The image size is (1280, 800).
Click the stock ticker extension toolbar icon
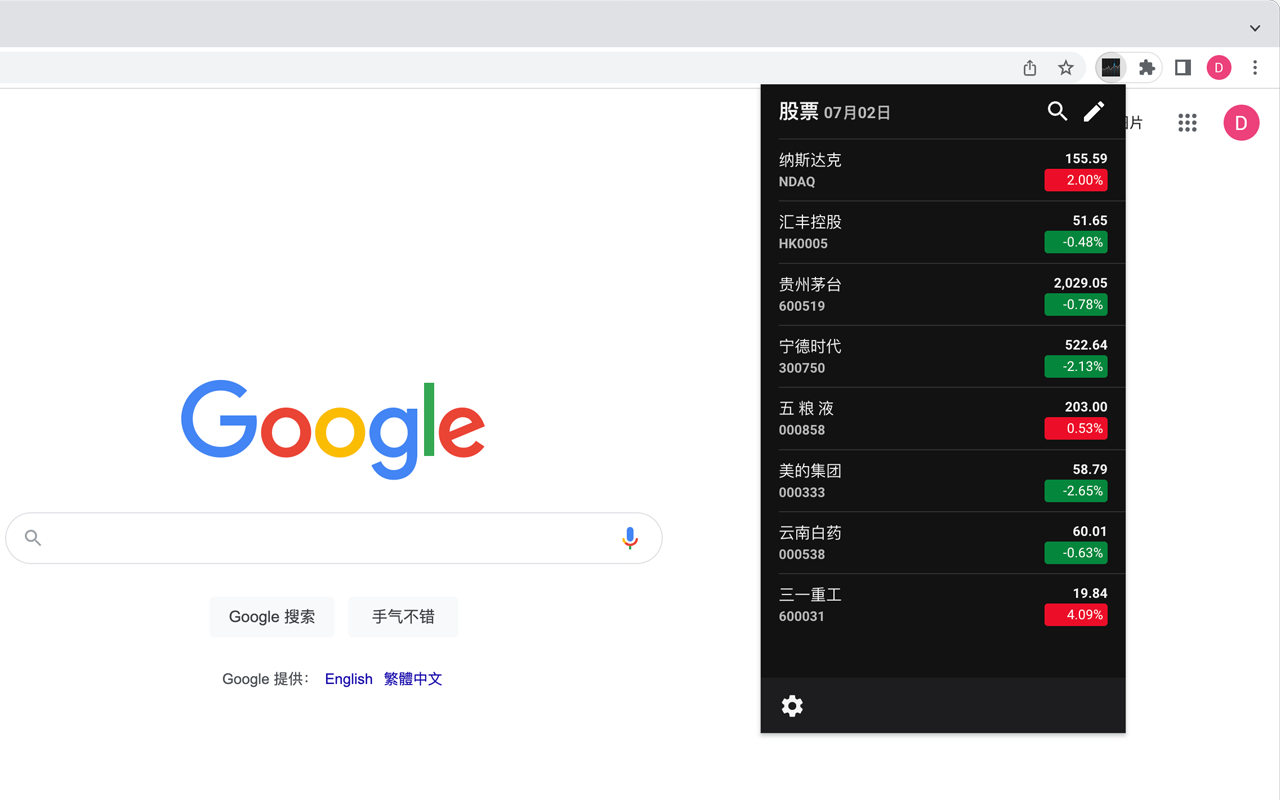(1111, 68)
